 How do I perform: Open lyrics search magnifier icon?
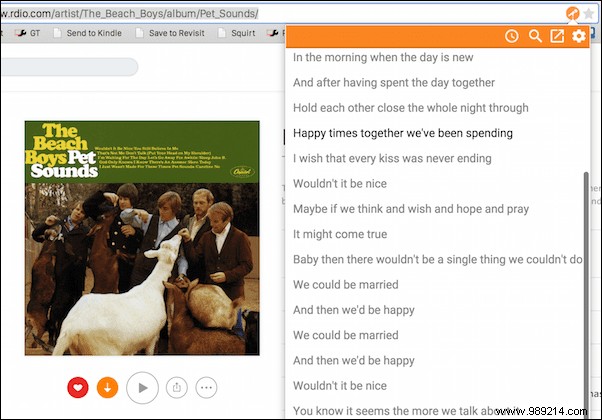[535, 36]
